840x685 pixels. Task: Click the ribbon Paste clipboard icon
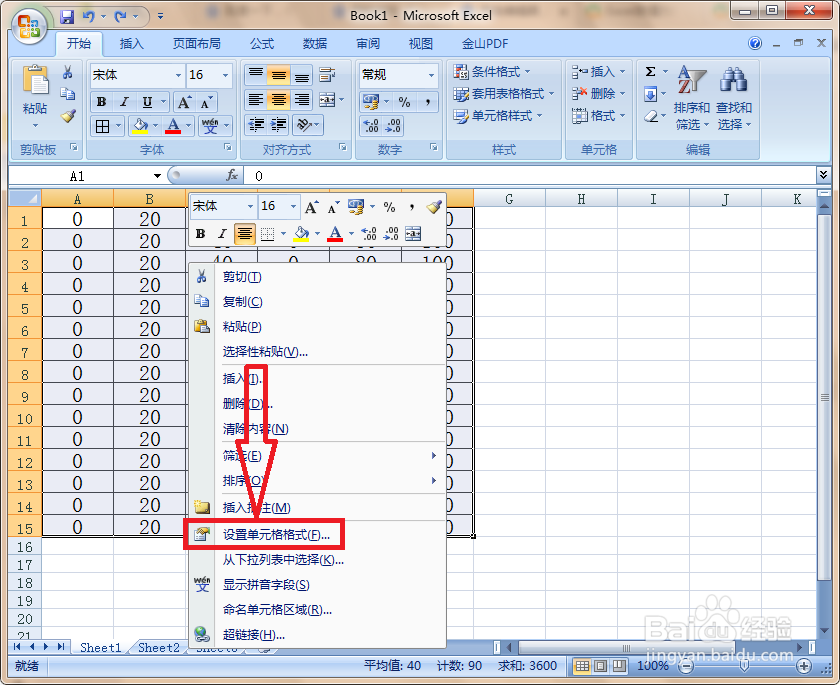click(x=35, y=82)
